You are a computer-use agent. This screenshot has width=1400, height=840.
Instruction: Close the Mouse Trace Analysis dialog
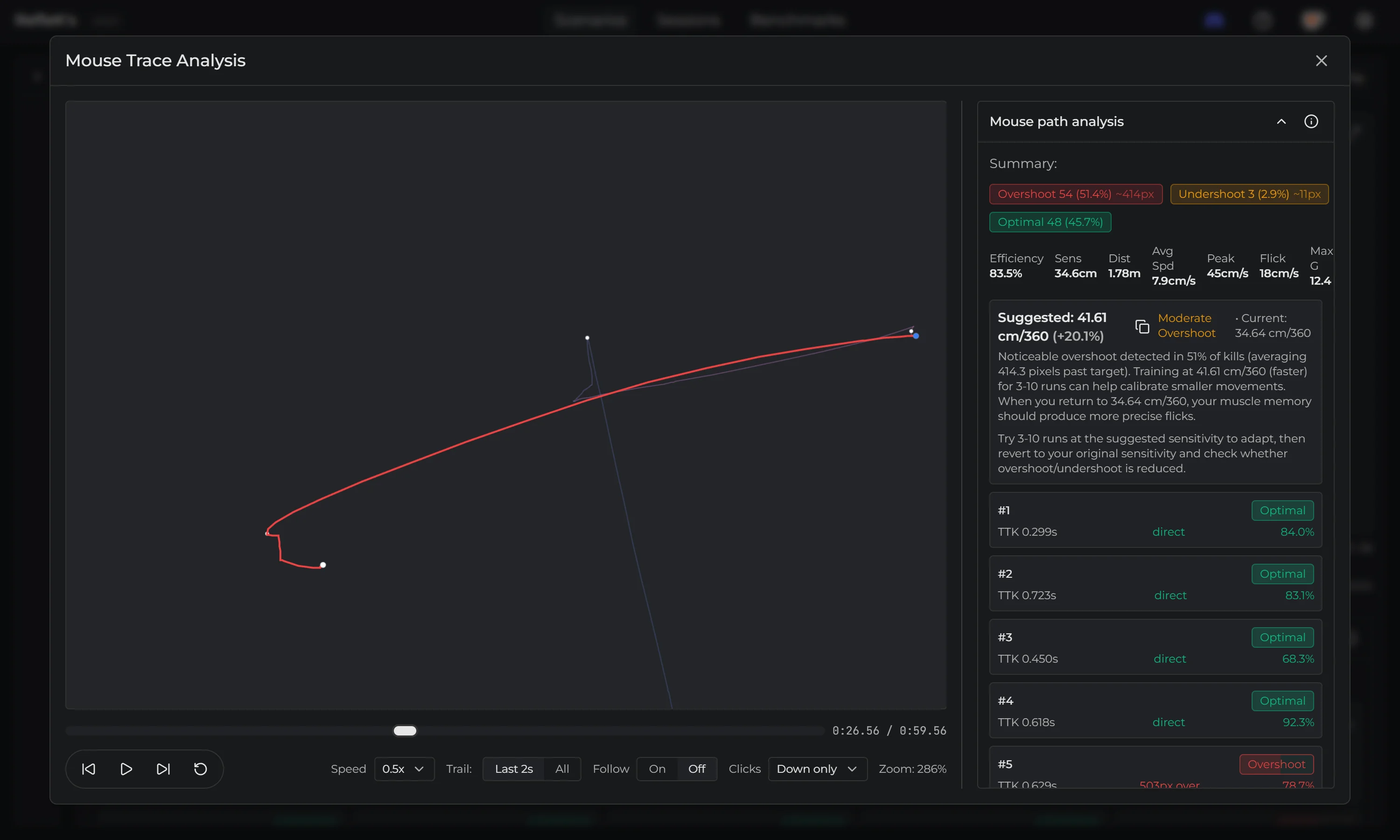[1321, 61]
